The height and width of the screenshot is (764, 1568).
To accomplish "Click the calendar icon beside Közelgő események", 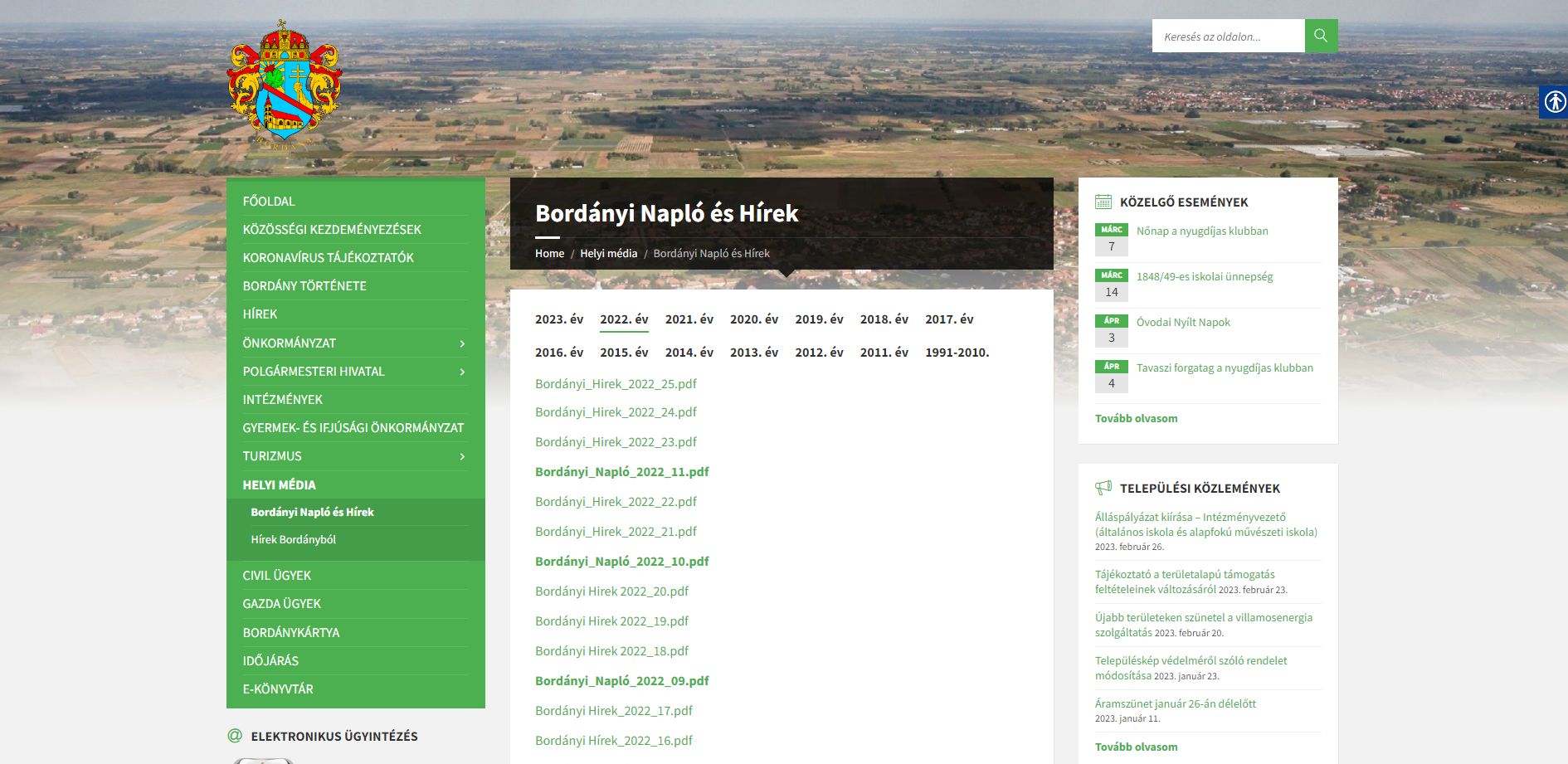I will 1103,202.
